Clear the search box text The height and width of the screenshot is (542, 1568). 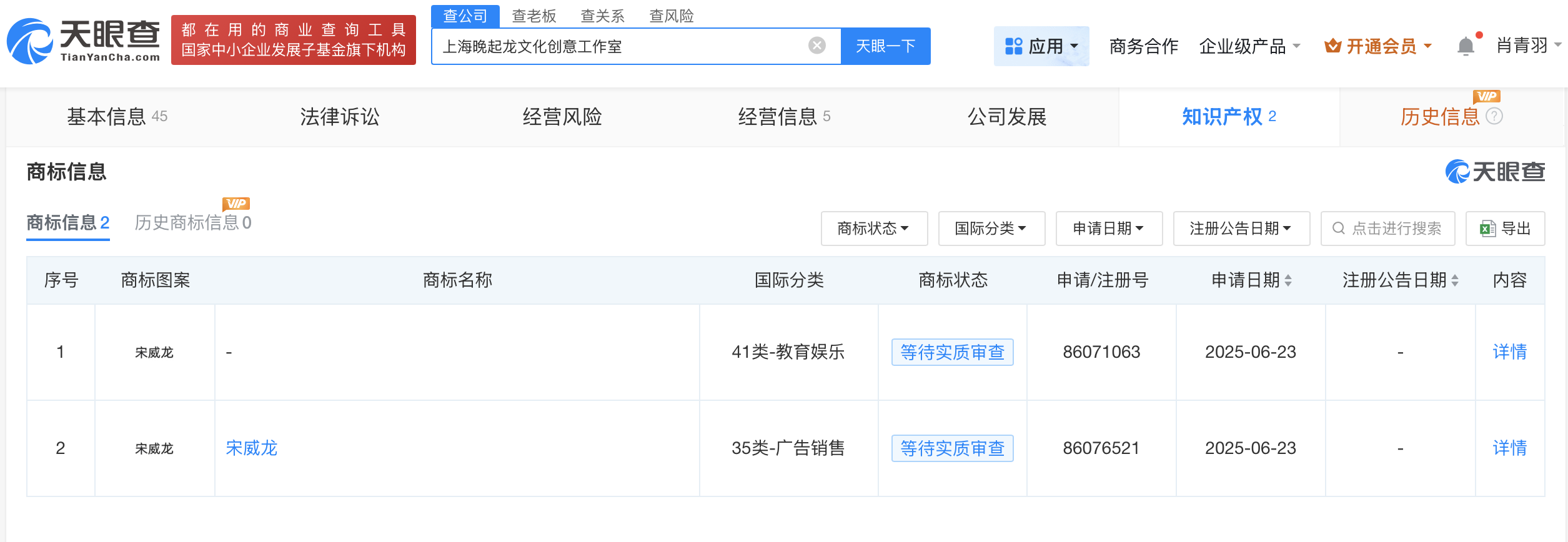(x=816, y=46)
